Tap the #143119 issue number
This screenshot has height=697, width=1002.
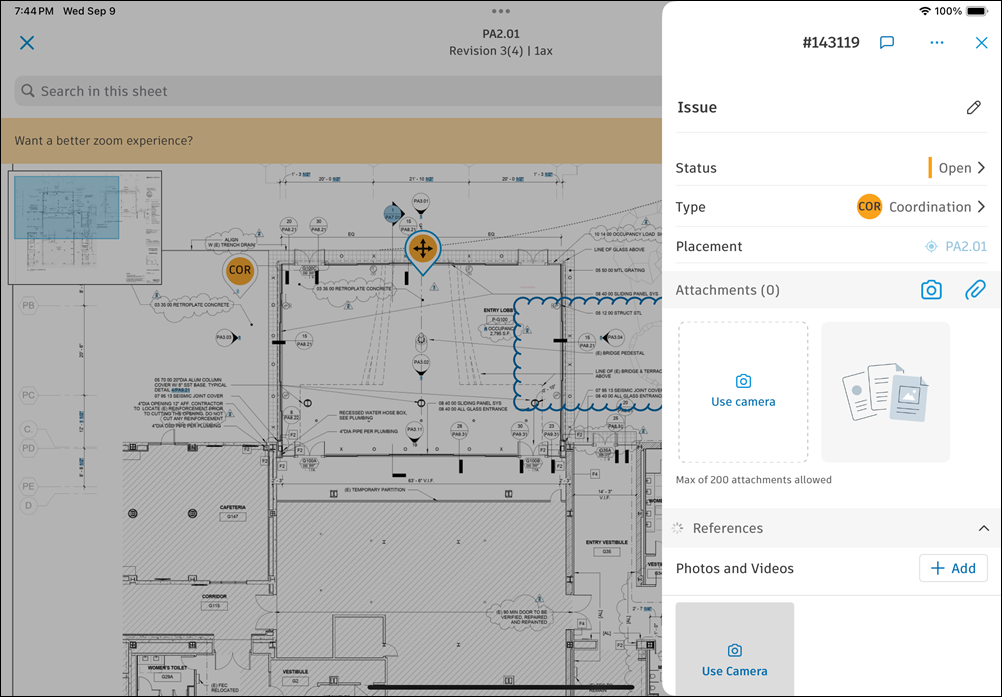point(831,43)
